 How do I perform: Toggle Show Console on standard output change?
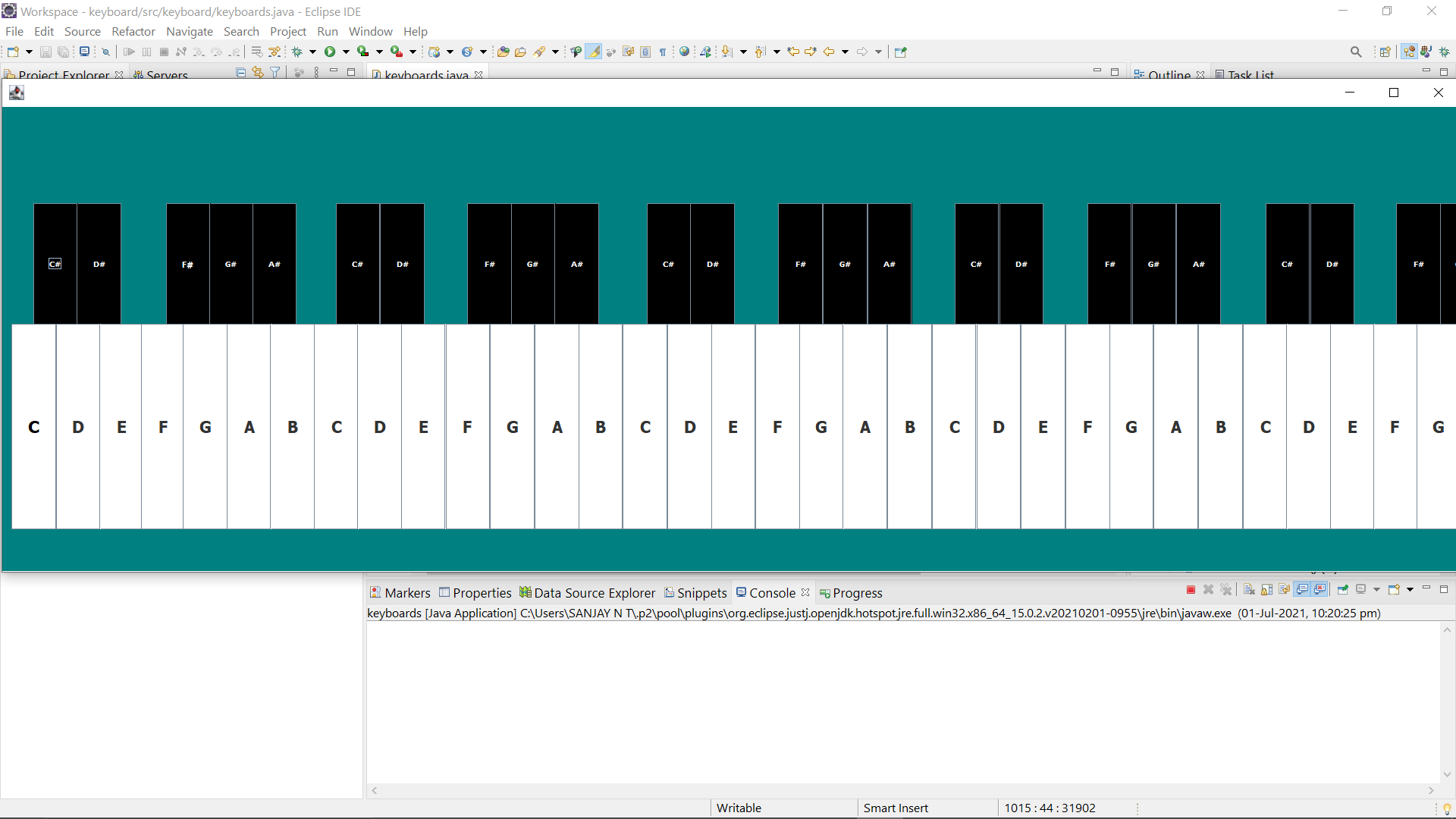point(1302,590)
